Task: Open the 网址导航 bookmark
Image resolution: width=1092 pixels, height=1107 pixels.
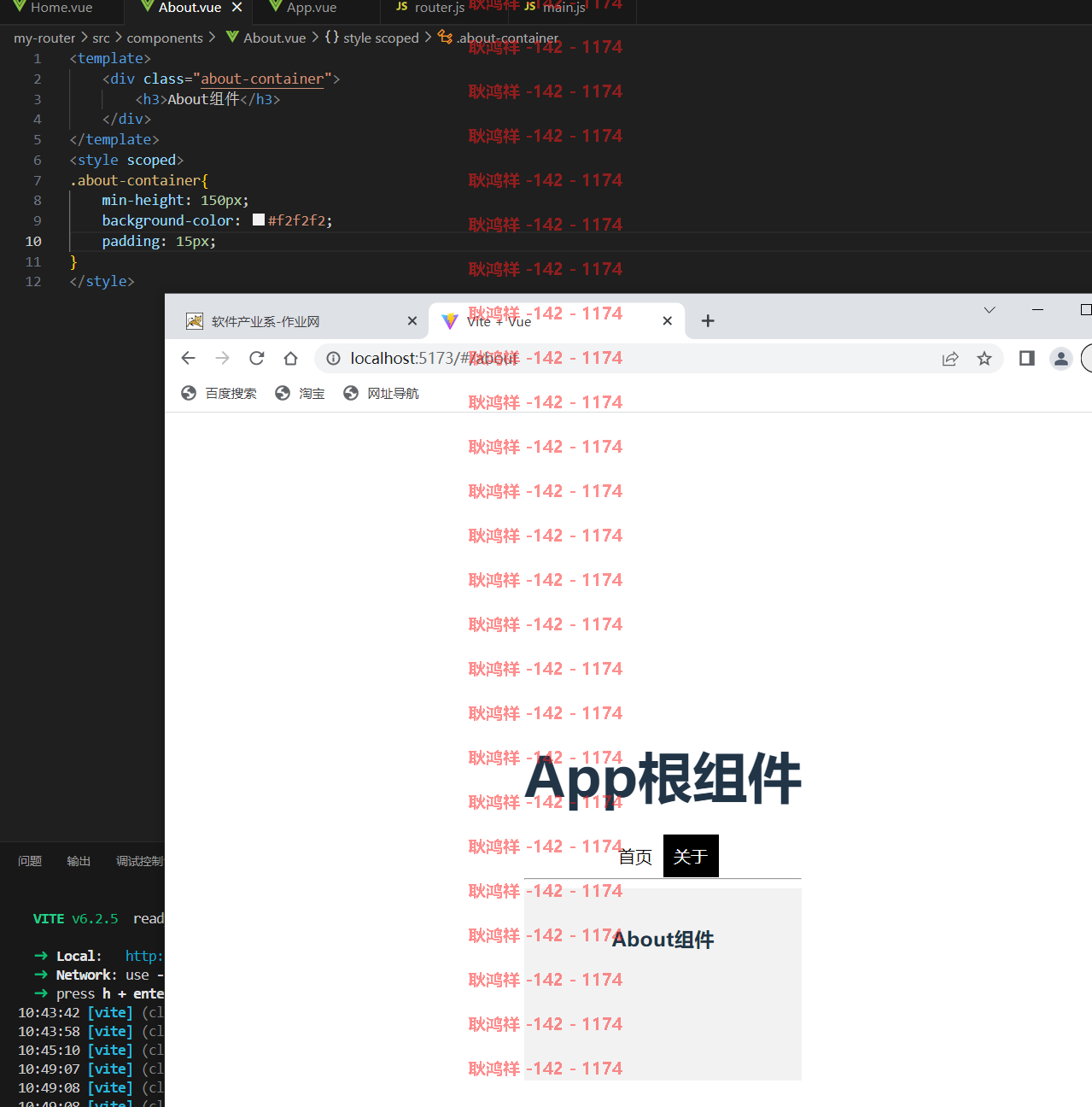Action: [381, 394]
